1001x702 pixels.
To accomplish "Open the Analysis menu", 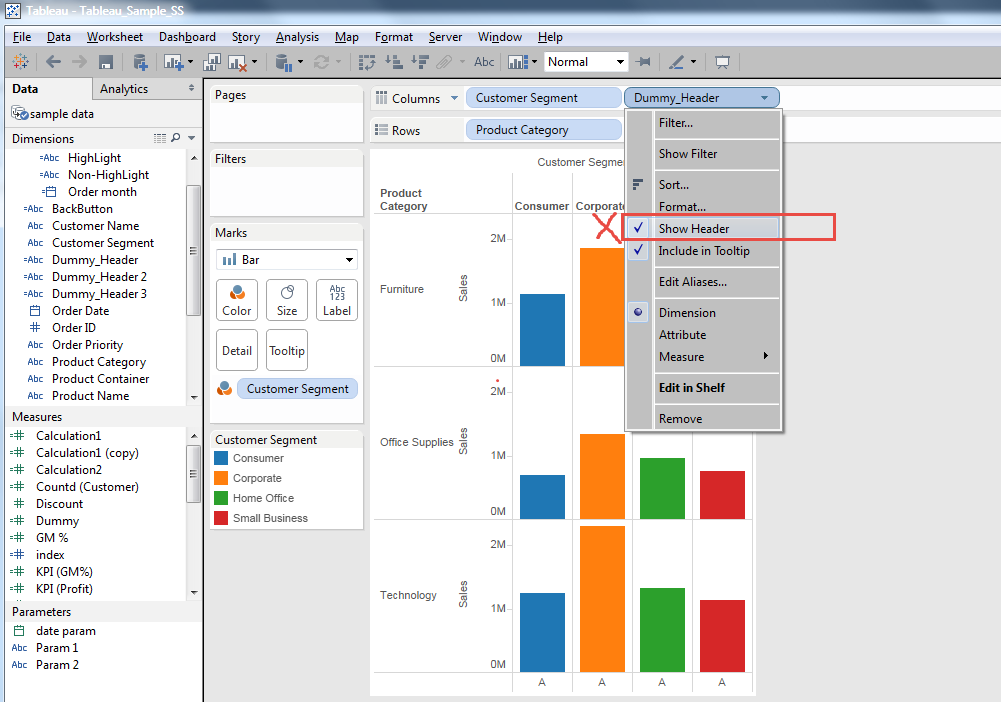I will (x=297, y=37).
